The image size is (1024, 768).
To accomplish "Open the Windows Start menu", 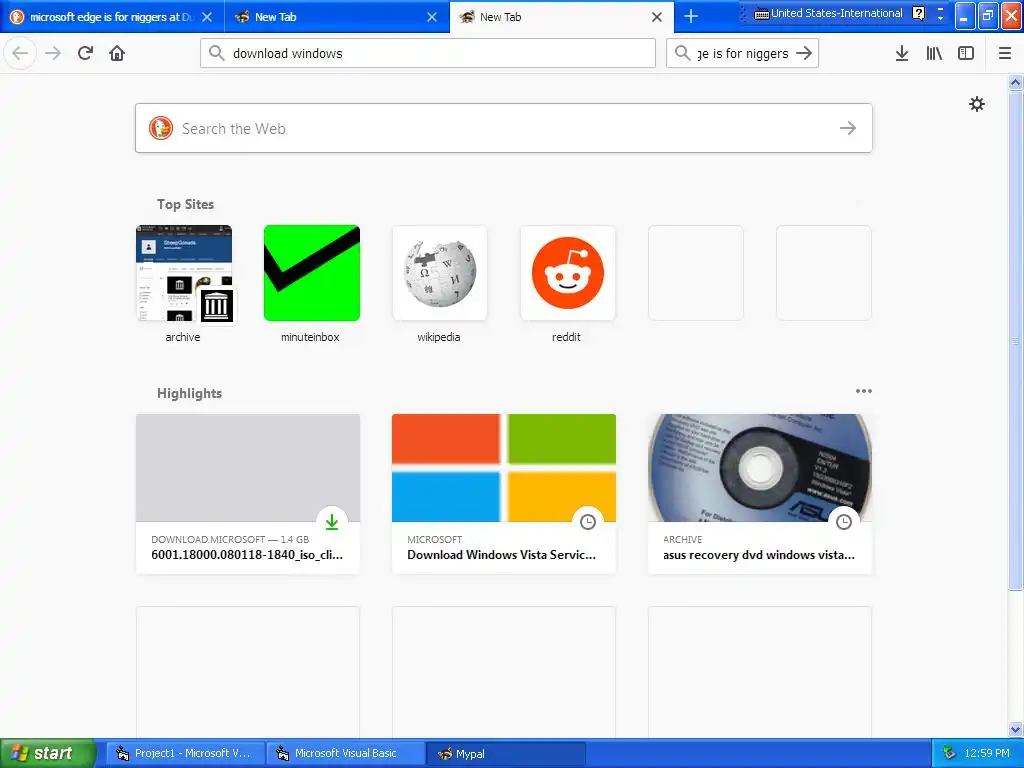I will click(x=47, y=753).
